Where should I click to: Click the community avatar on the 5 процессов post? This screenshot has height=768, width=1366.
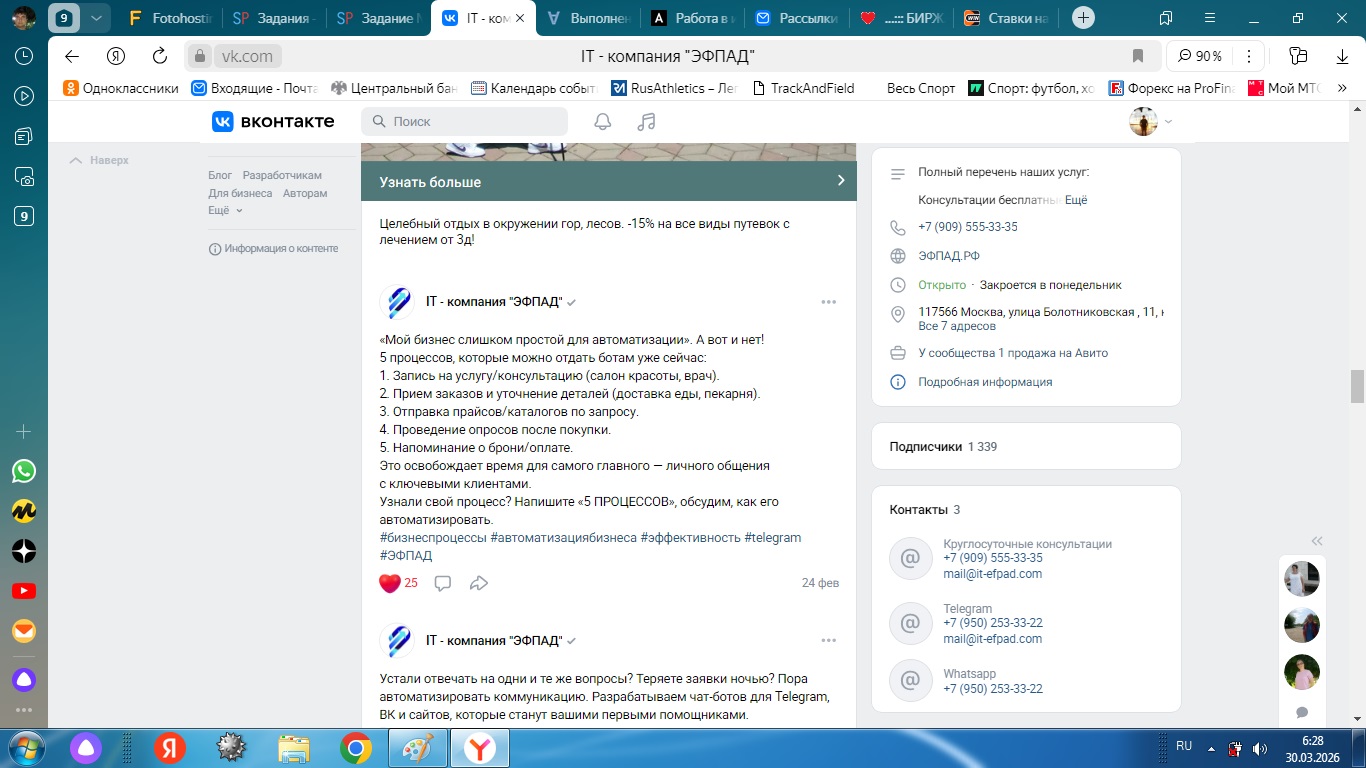tap(397, 302)
